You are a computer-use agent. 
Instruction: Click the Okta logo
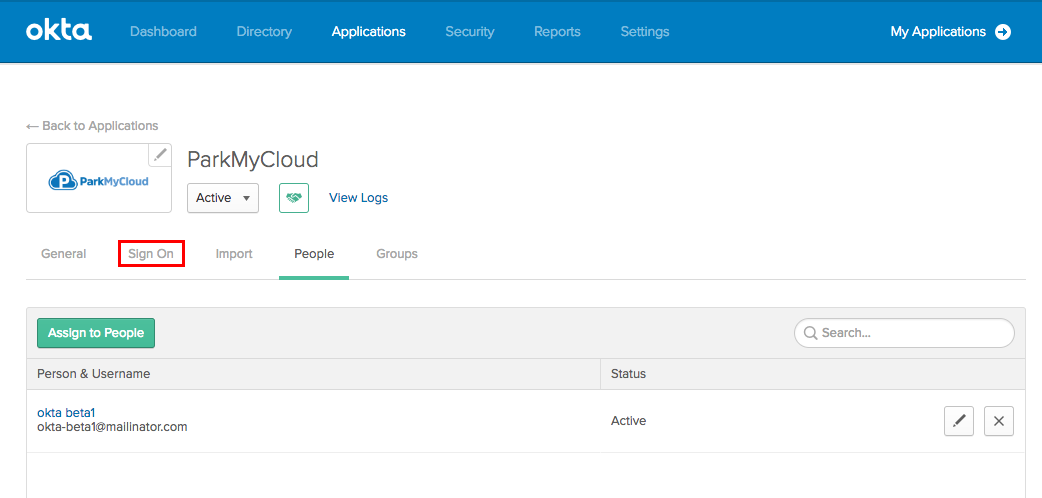pyautogui.click(x=59, y=31)
